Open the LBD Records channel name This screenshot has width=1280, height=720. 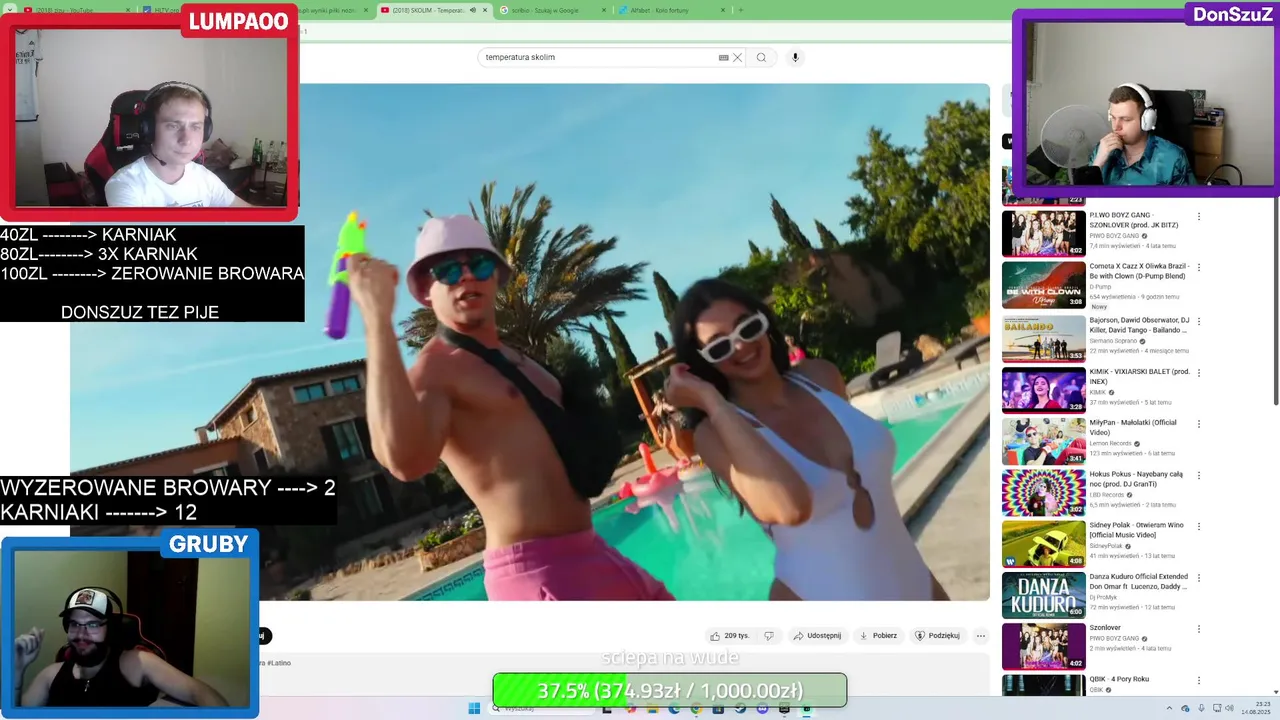tap(1107, 494)
